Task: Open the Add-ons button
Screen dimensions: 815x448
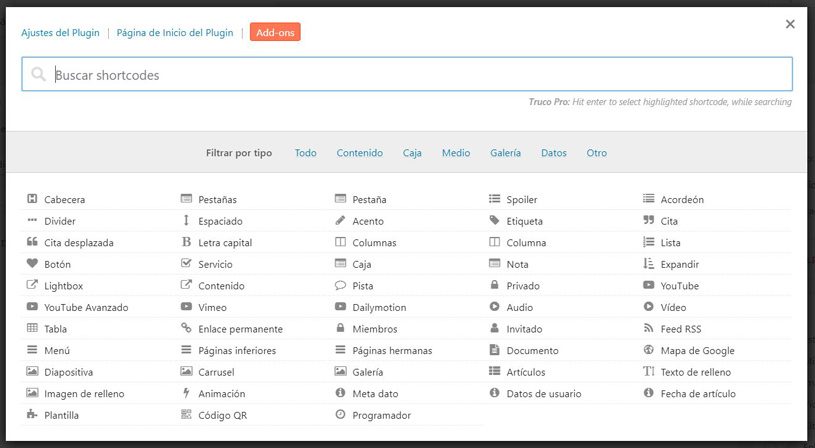Action: click(x=275, y=32)
